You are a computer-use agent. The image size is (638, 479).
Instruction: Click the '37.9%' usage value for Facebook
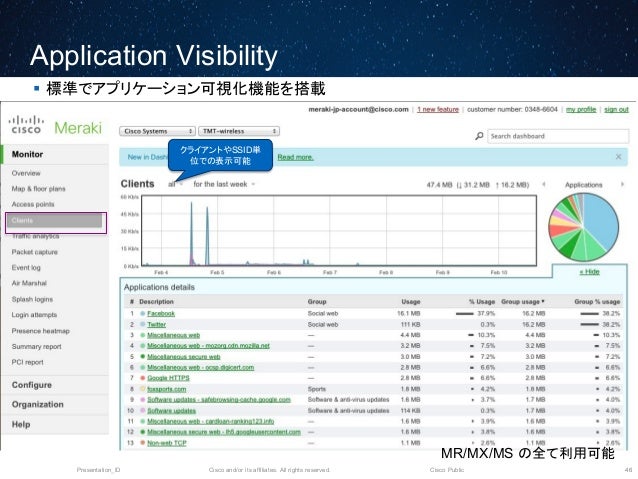[486, 313]
